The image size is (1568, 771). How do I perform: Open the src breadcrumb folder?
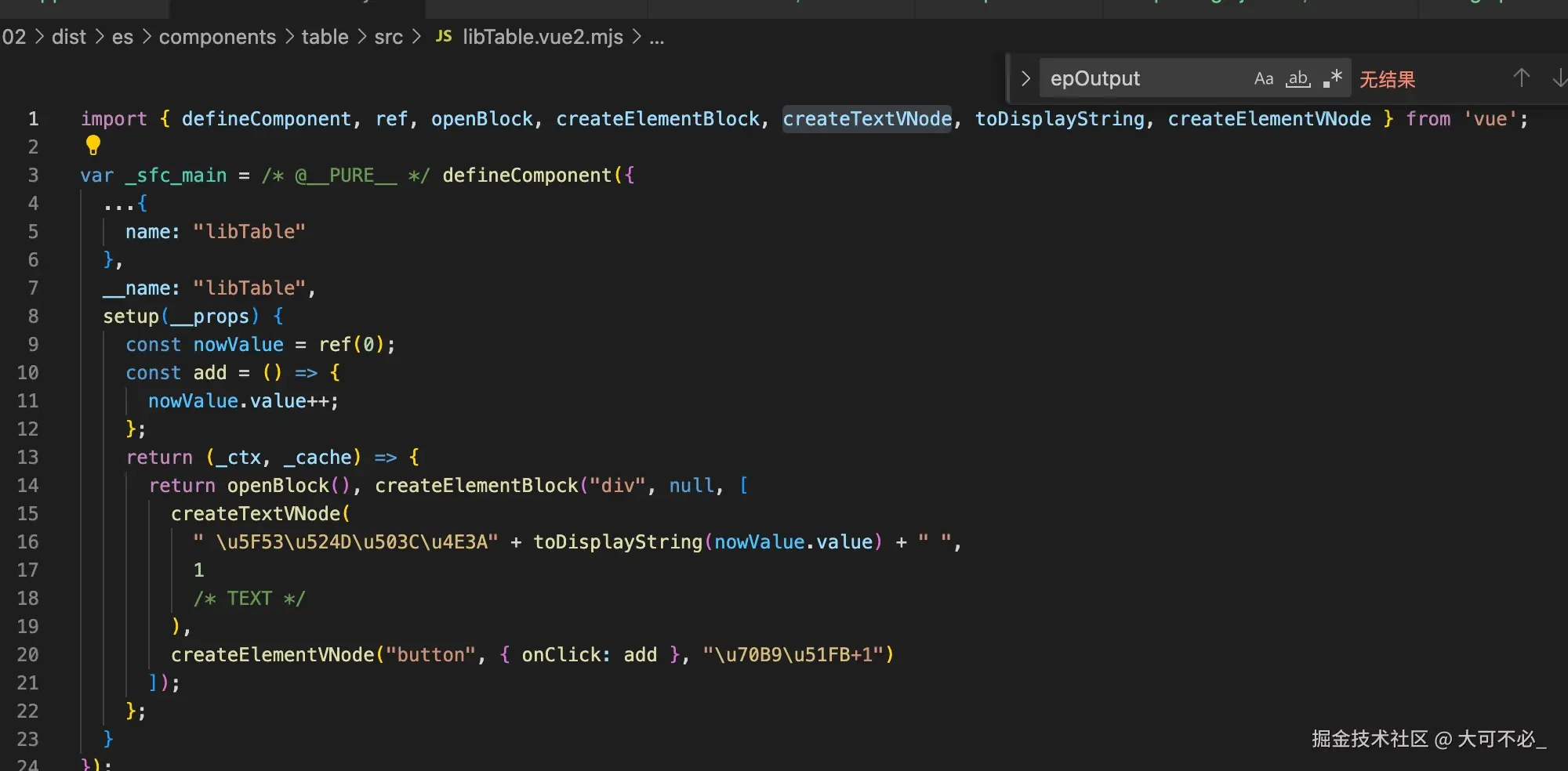tap(388, 37)
